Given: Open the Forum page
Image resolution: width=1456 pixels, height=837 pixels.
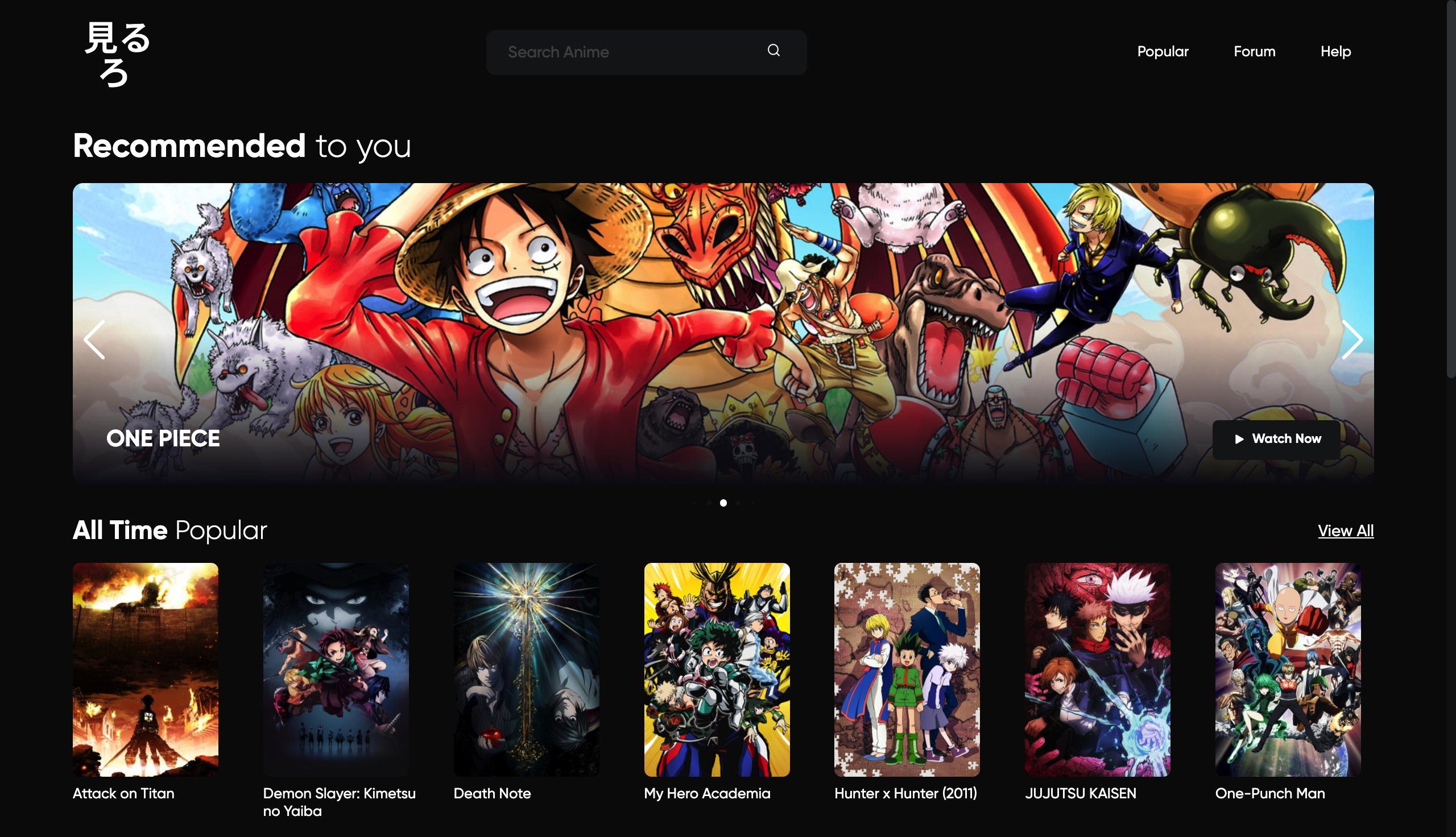Looking at the screenshot, I should [1254, 52].
